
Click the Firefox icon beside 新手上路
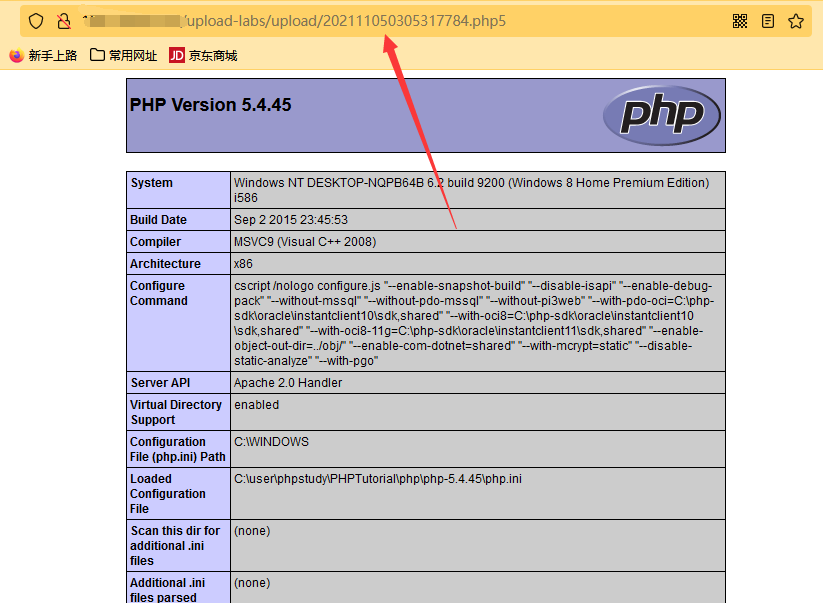(15, 55)
